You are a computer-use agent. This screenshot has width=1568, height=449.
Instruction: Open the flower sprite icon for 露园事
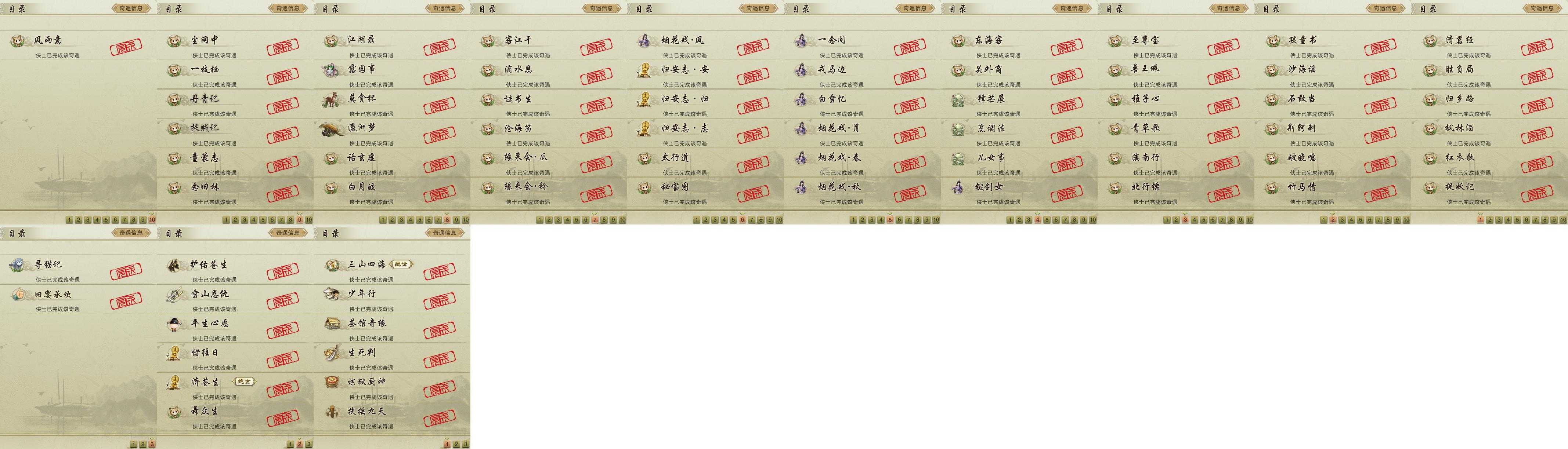click(x=332, y=69)
